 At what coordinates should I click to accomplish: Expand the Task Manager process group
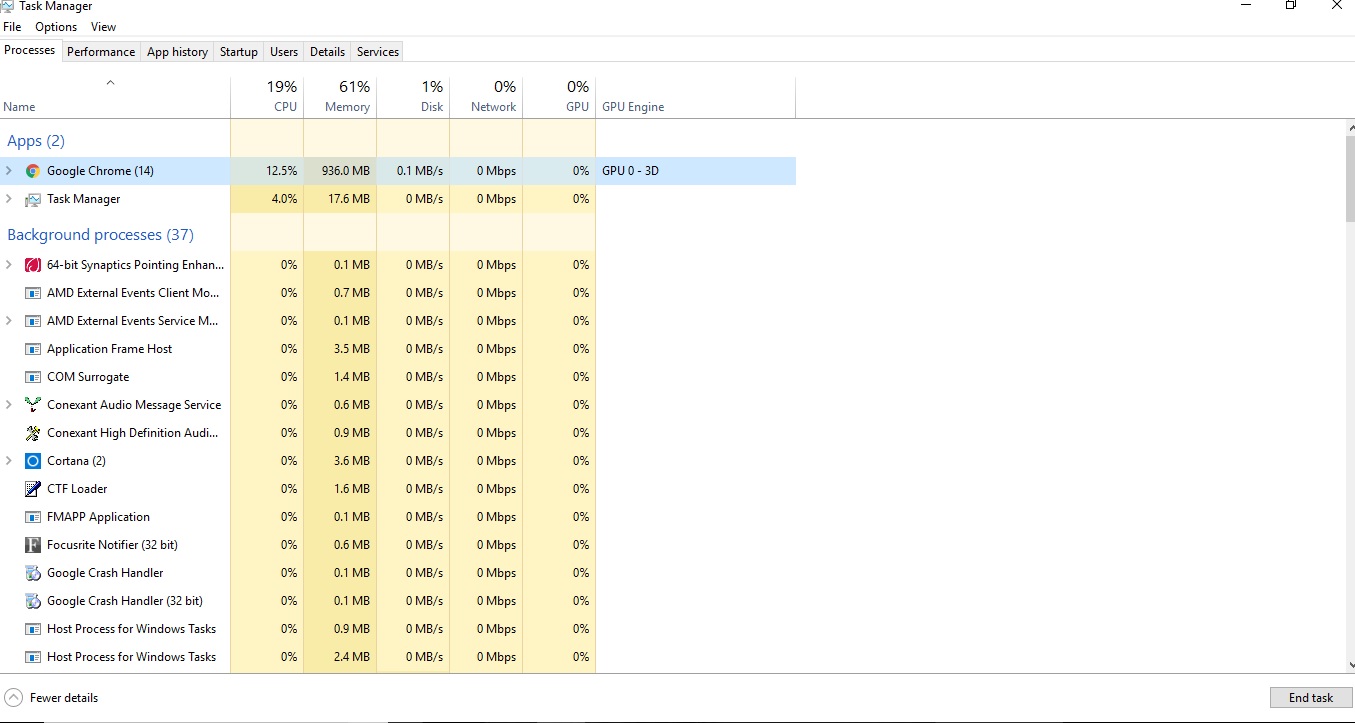tap(9, 199)
